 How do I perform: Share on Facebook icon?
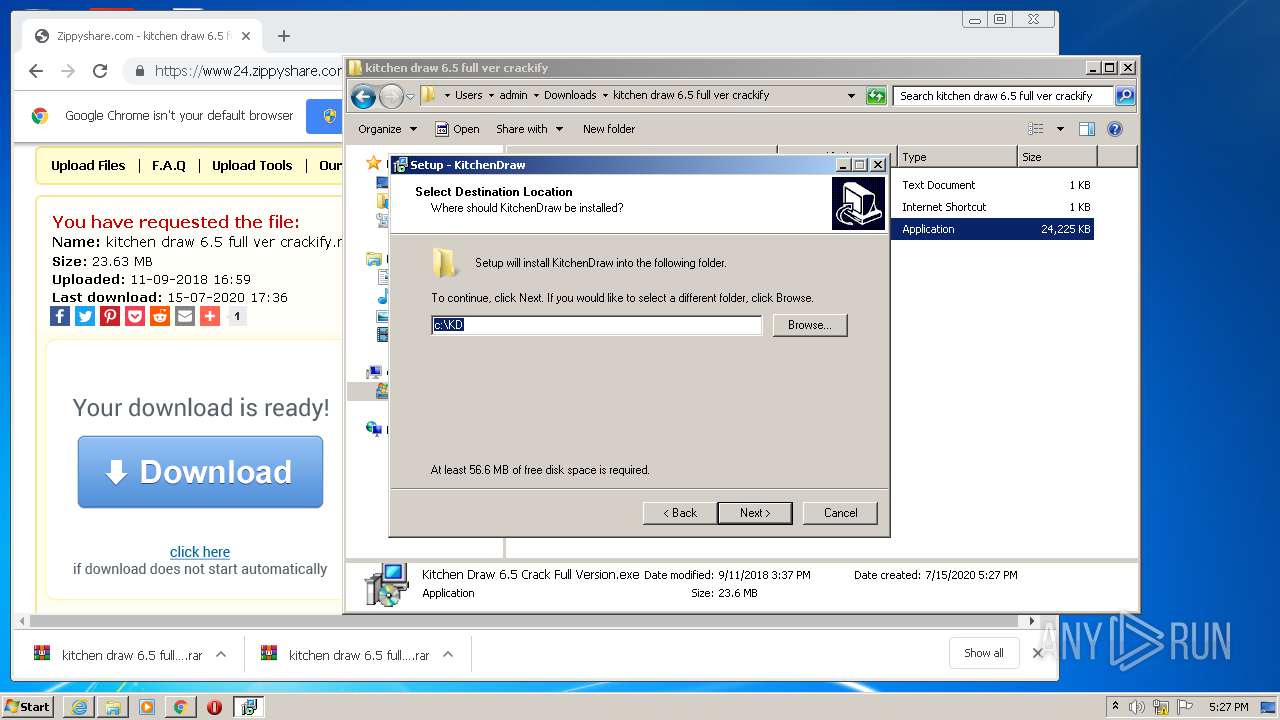point(60,316)
